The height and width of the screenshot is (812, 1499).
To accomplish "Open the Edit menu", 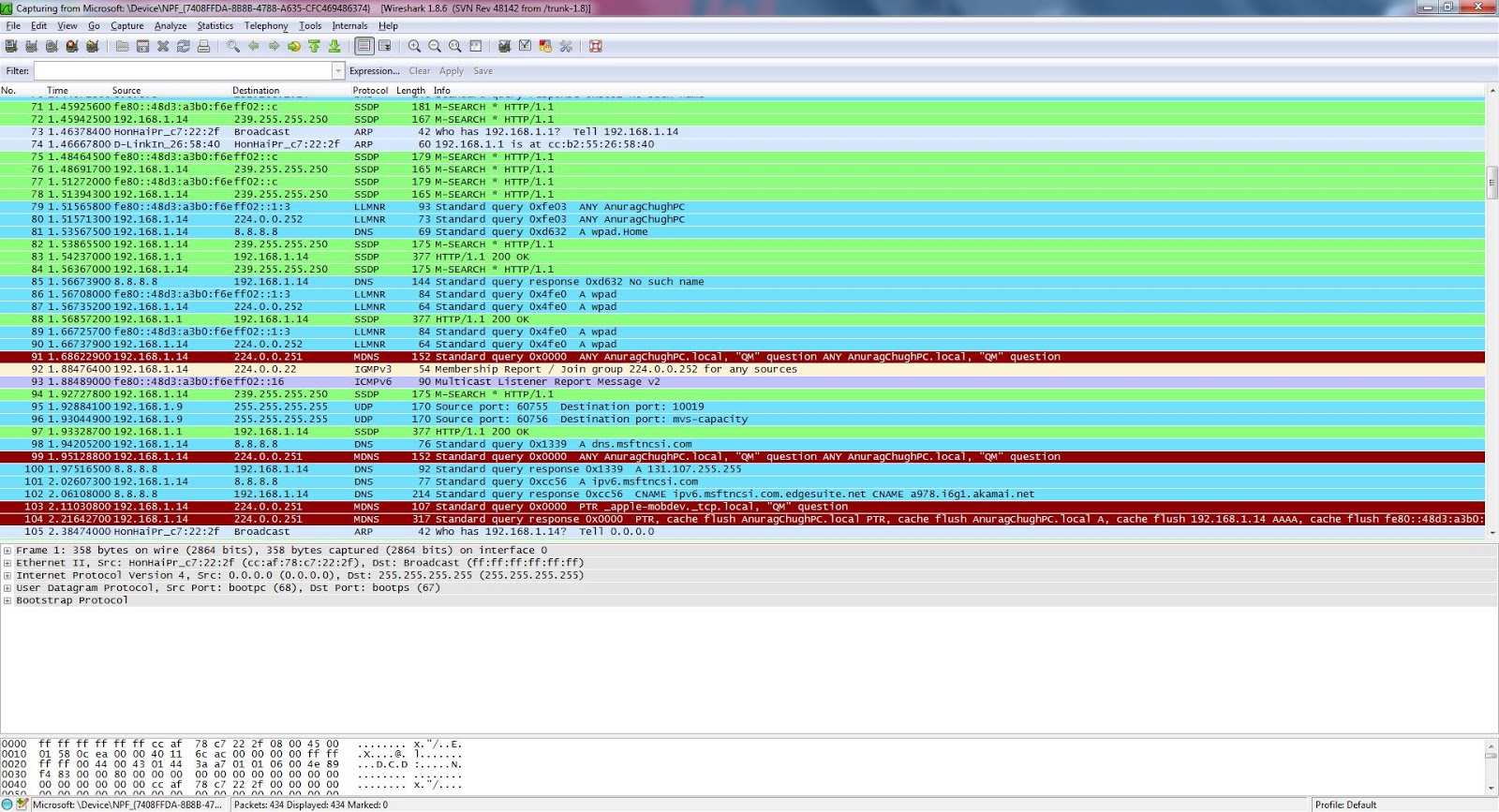I will 38,26.
